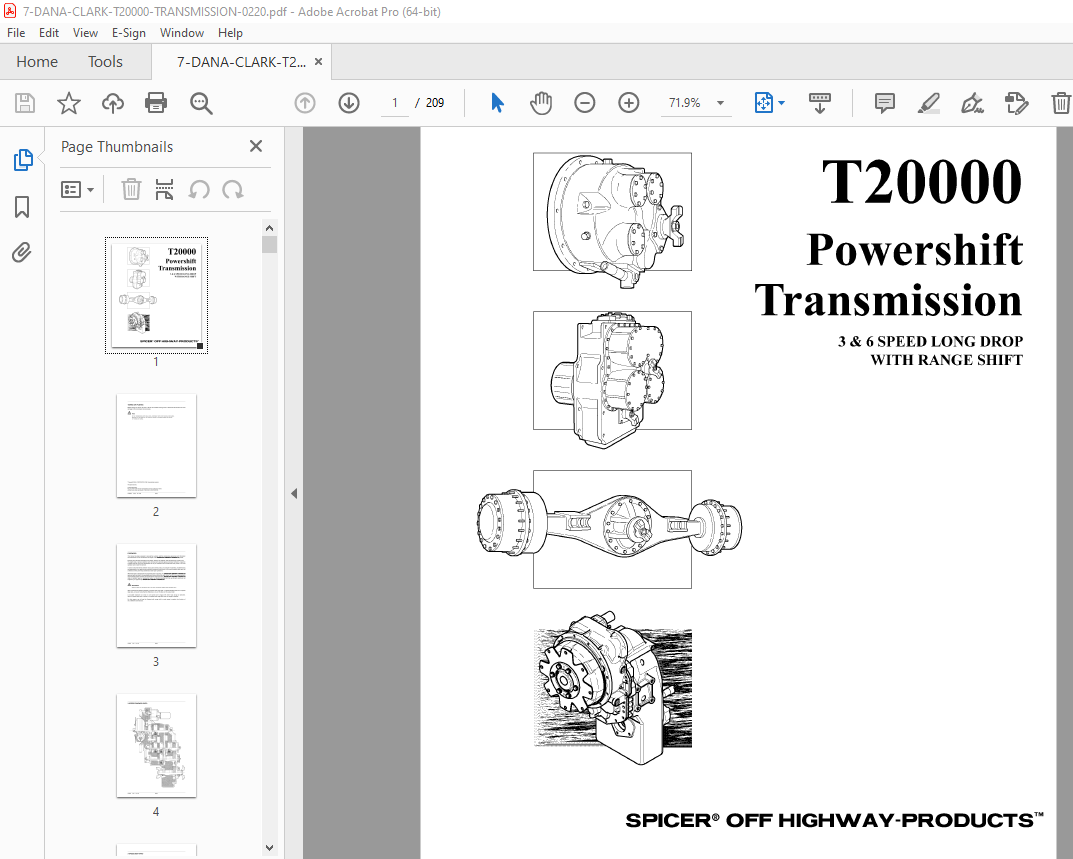Select page 3 thumbnail

(156, 595)
